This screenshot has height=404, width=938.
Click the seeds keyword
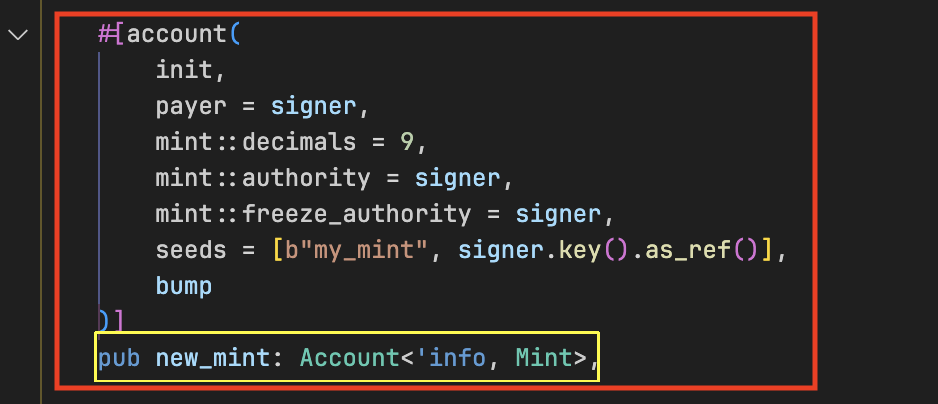(191, 250)
